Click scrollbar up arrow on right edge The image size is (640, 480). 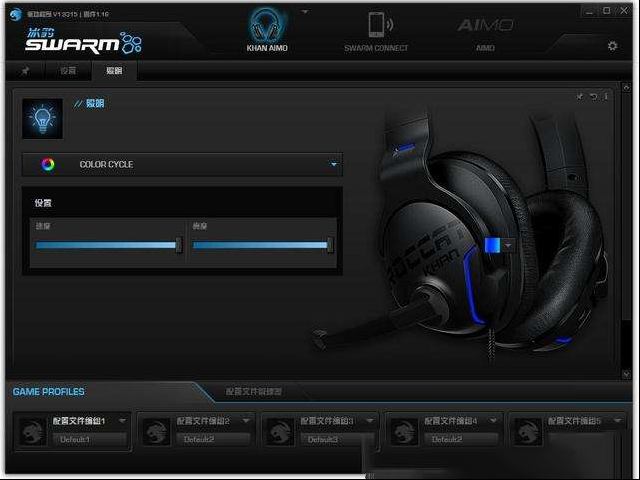pyautogui.click(x=626, y=87)
